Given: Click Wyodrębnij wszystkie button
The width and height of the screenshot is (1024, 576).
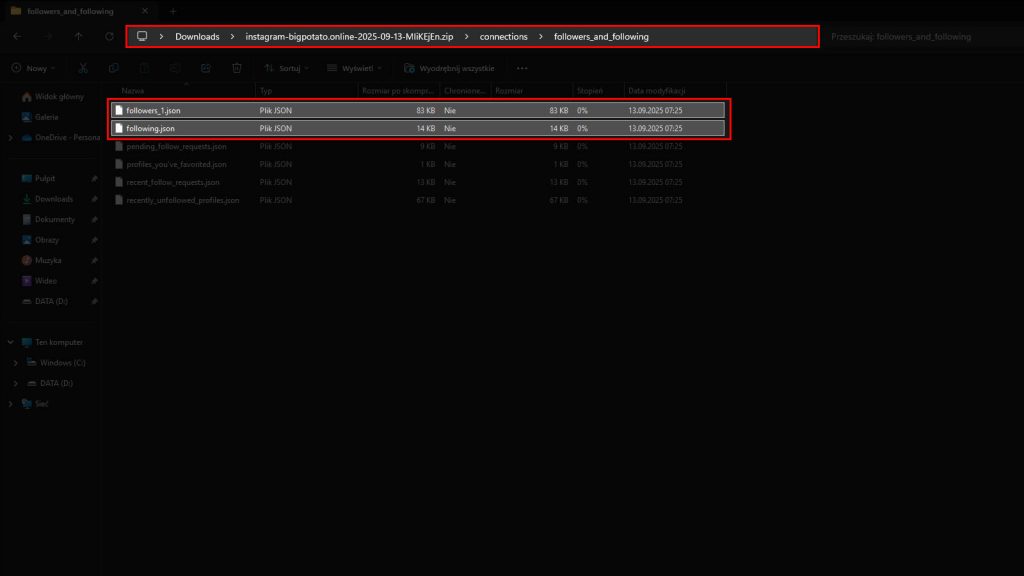Looking at the screenshot, I should pos(453,68).
